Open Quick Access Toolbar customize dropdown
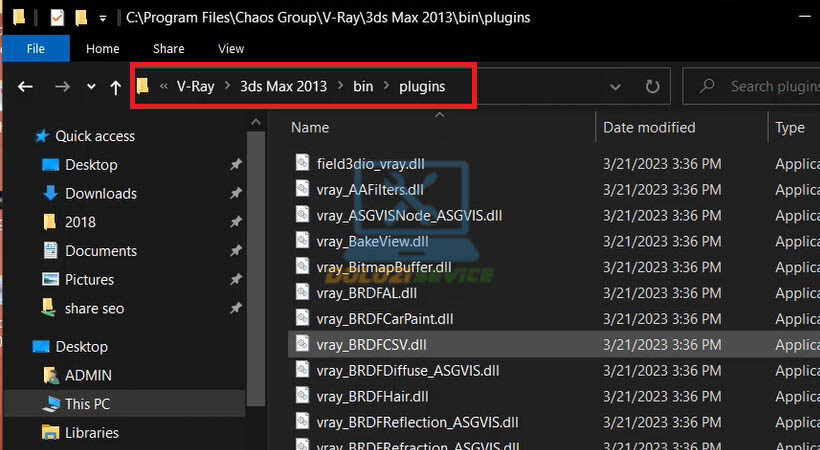 [103, 18]
